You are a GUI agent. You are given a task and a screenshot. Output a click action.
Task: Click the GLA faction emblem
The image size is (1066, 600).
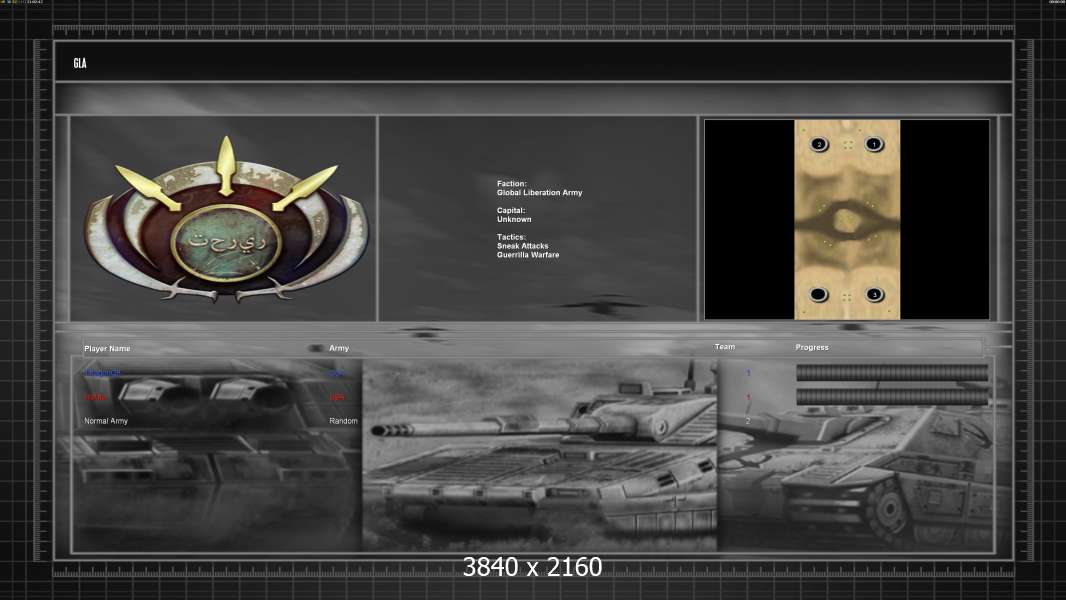226,219
